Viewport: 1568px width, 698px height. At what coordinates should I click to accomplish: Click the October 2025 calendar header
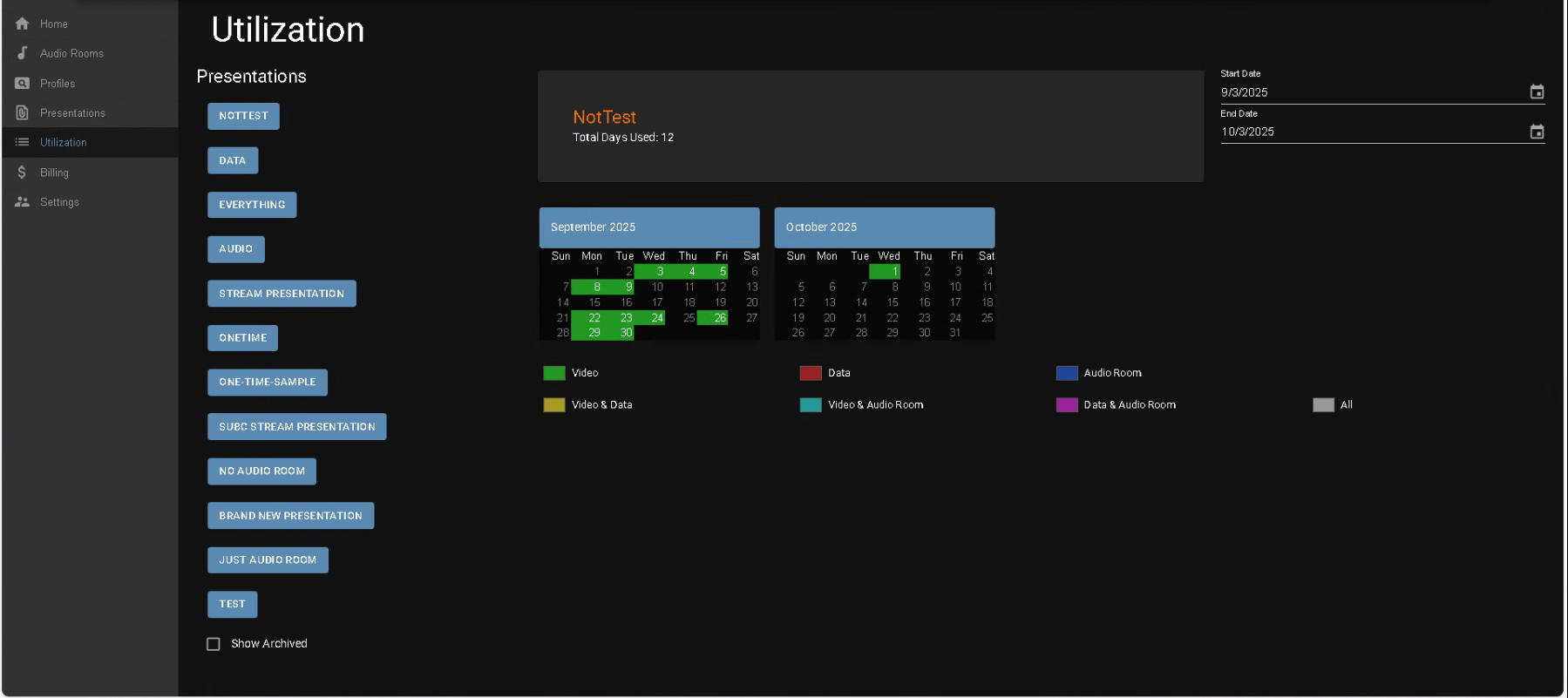click(x=884, y=227)
